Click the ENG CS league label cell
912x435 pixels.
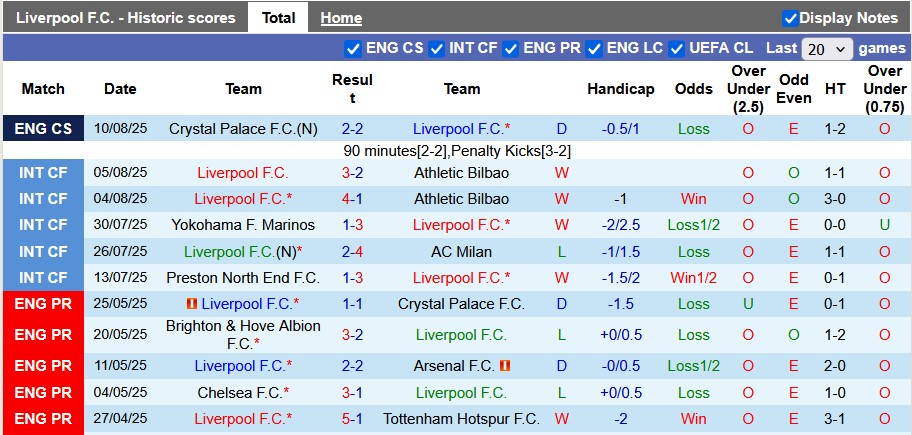click(x=43, y=129)
